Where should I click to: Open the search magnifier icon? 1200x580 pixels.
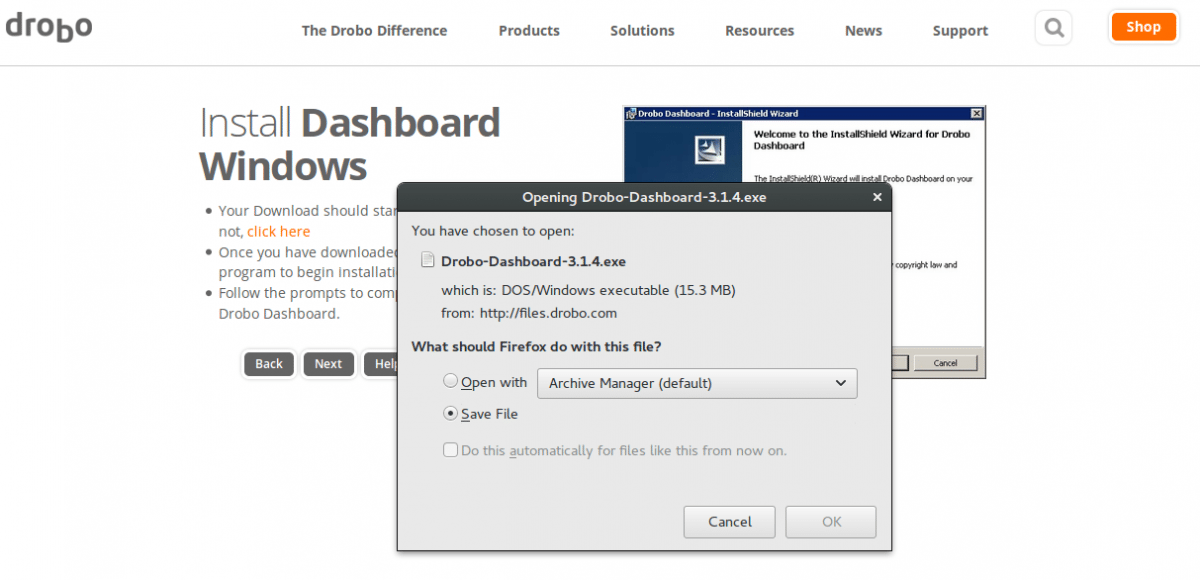pos(1053,28)
